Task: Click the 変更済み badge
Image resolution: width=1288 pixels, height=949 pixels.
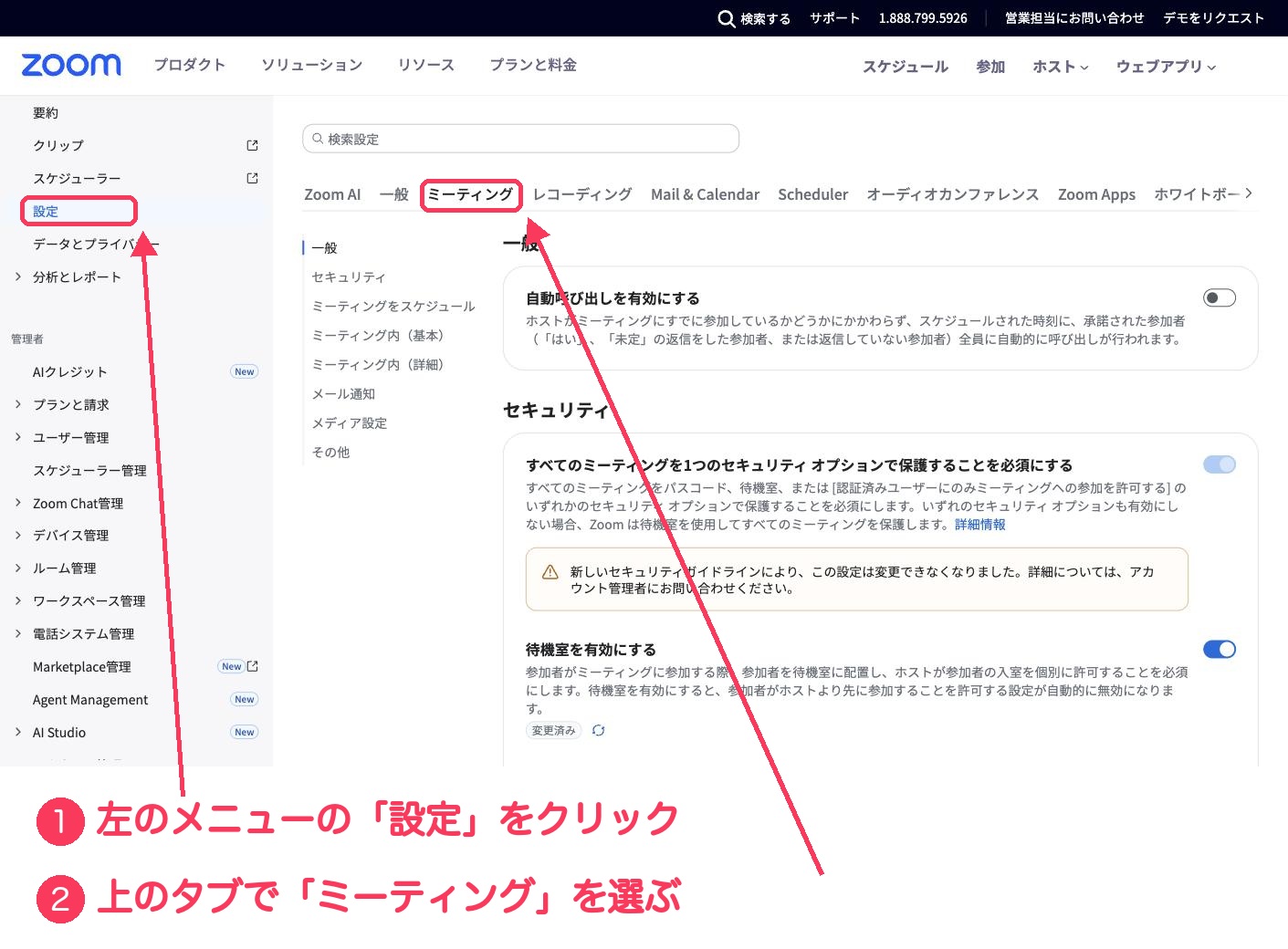Action: tap(554, 730)
